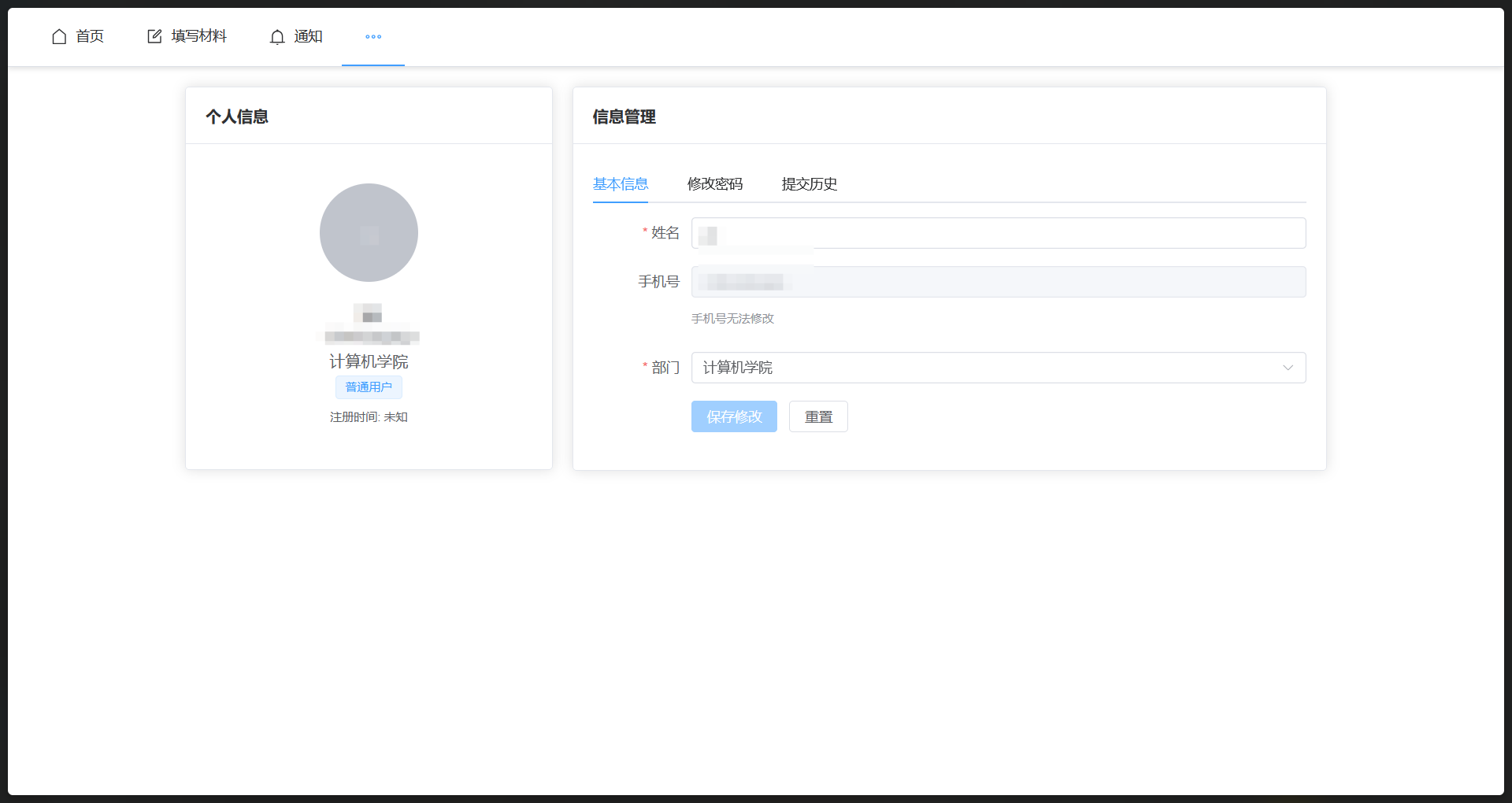Click the 信息管理 card heading

[x=624, y=117]
